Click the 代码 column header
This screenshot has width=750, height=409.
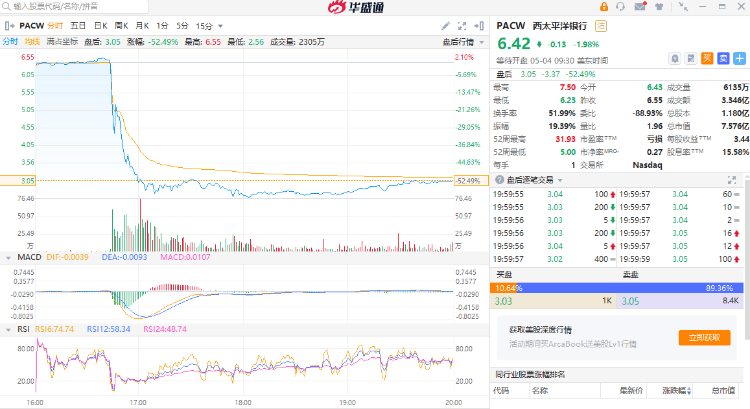[x=501, y=391]
